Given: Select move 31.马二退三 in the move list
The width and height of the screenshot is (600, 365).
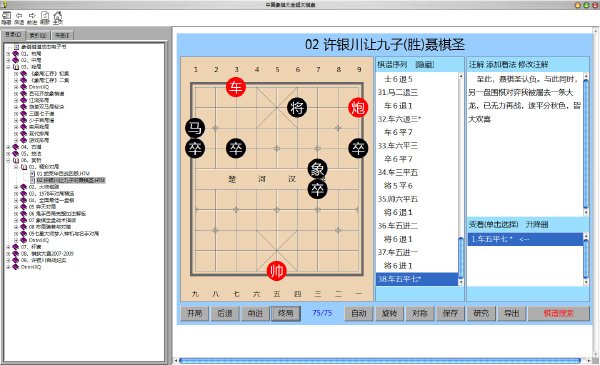Looking at the screenshot, I should pos(398,92).
